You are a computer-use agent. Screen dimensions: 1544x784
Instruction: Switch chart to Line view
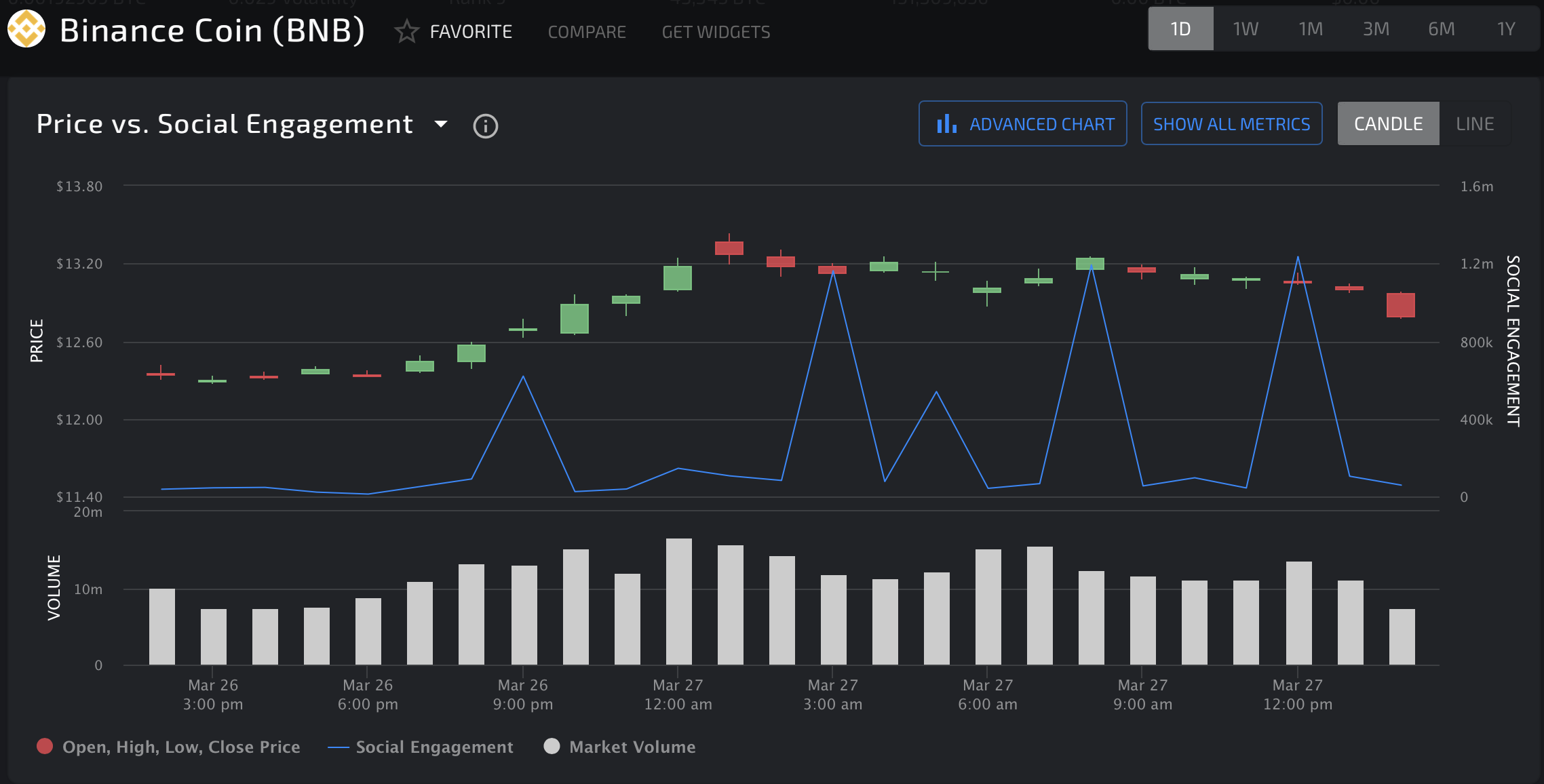[x=1475, y=123]
